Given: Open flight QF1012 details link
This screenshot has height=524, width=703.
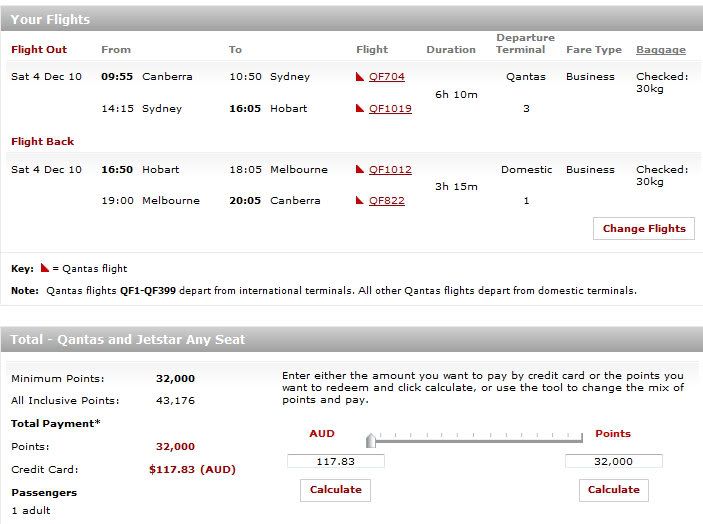Looking at the screenshot, I should [x=390, y=169].
